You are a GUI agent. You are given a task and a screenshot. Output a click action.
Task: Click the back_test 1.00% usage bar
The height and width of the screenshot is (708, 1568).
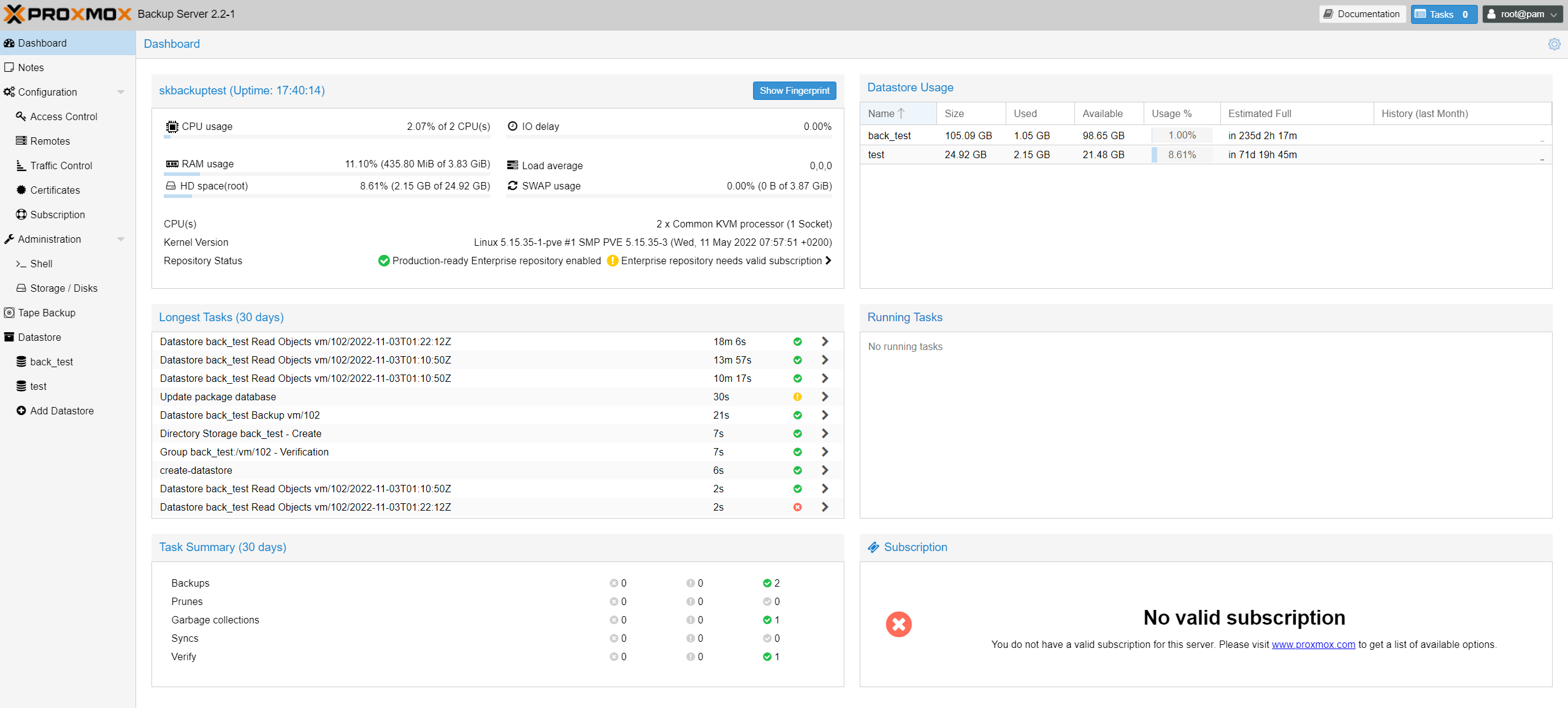click(1182, 135)
